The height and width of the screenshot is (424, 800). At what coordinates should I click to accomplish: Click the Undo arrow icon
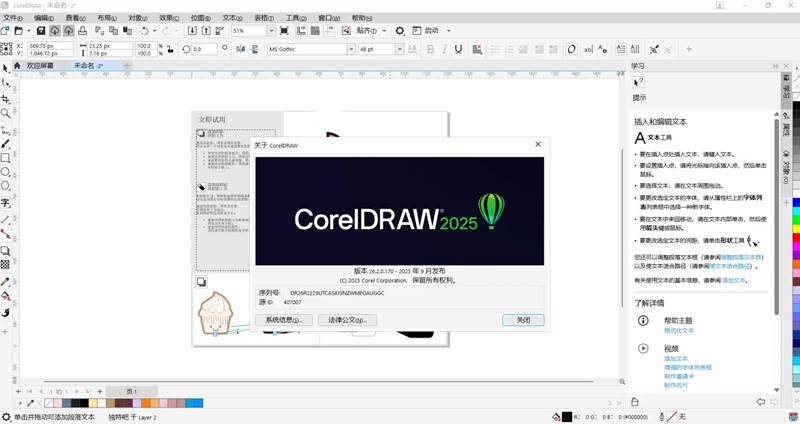(144, 31)
